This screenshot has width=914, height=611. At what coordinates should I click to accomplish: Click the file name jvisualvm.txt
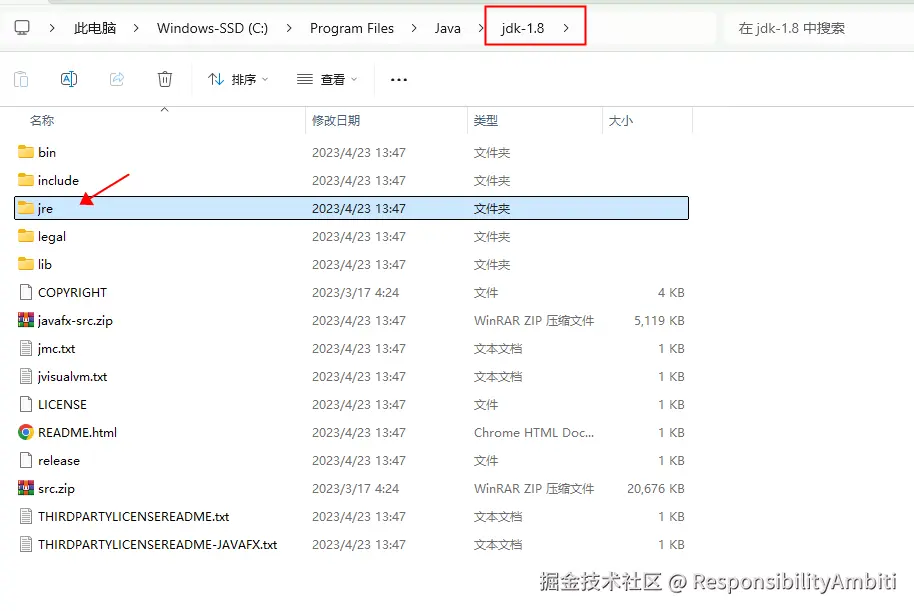click(x=72, y=377)
